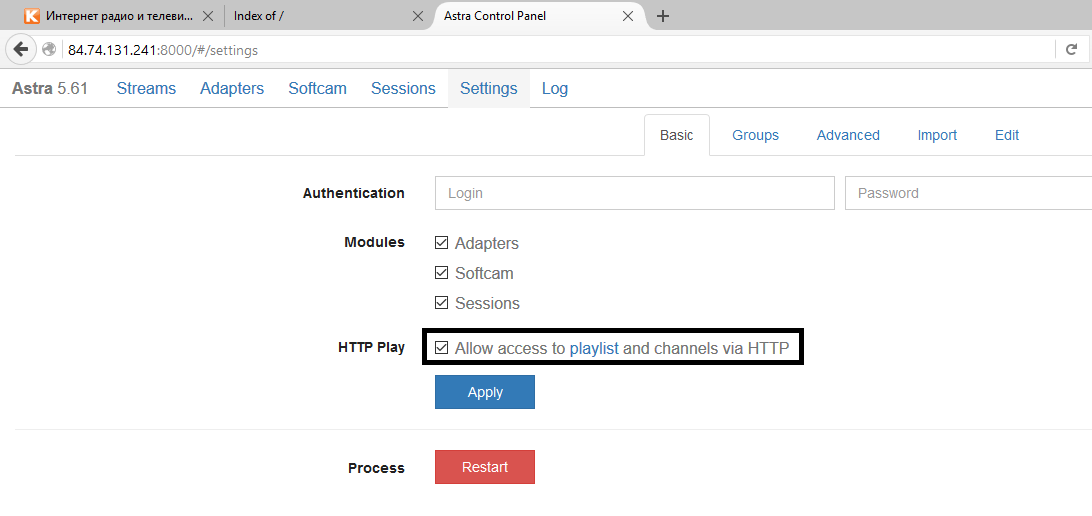Click the globe site identity icon

(49, 49)
